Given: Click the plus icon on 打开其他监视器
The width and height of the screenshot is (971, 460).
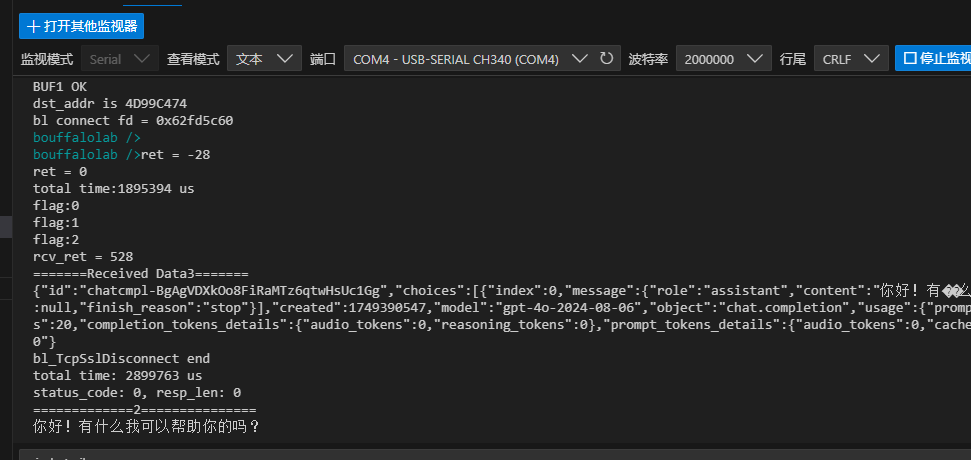Looking at the screenshot, I should (x=33, y=26).
